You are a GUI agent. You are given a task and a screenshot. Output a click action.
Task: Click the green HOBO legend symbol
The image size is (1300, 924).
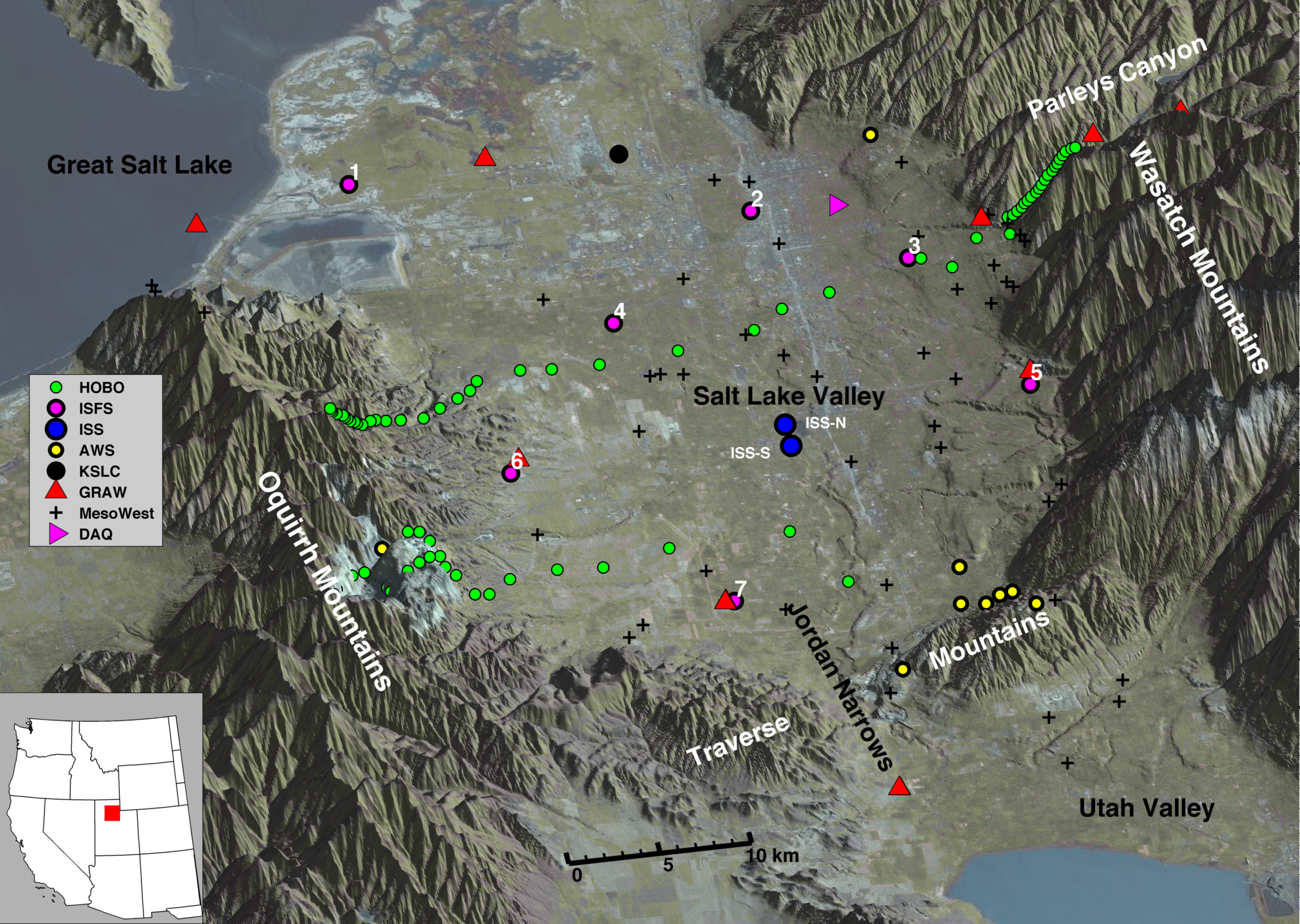coord(56,387)
